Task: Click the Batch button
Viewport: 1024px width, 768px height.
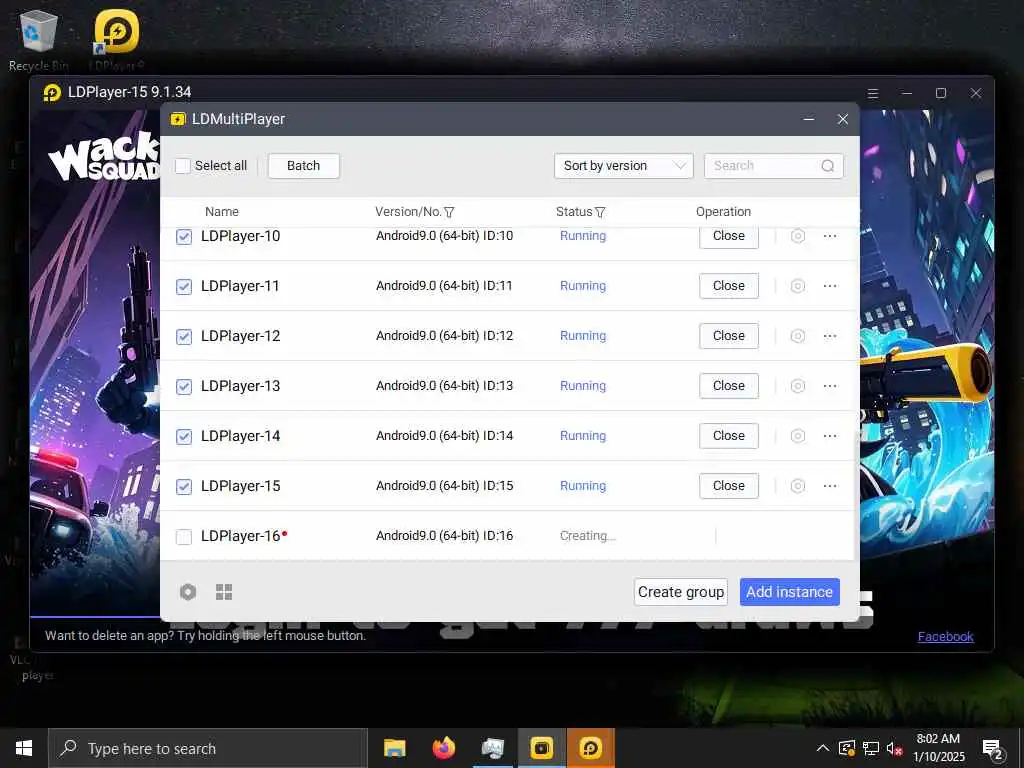Action: [304, 166]
